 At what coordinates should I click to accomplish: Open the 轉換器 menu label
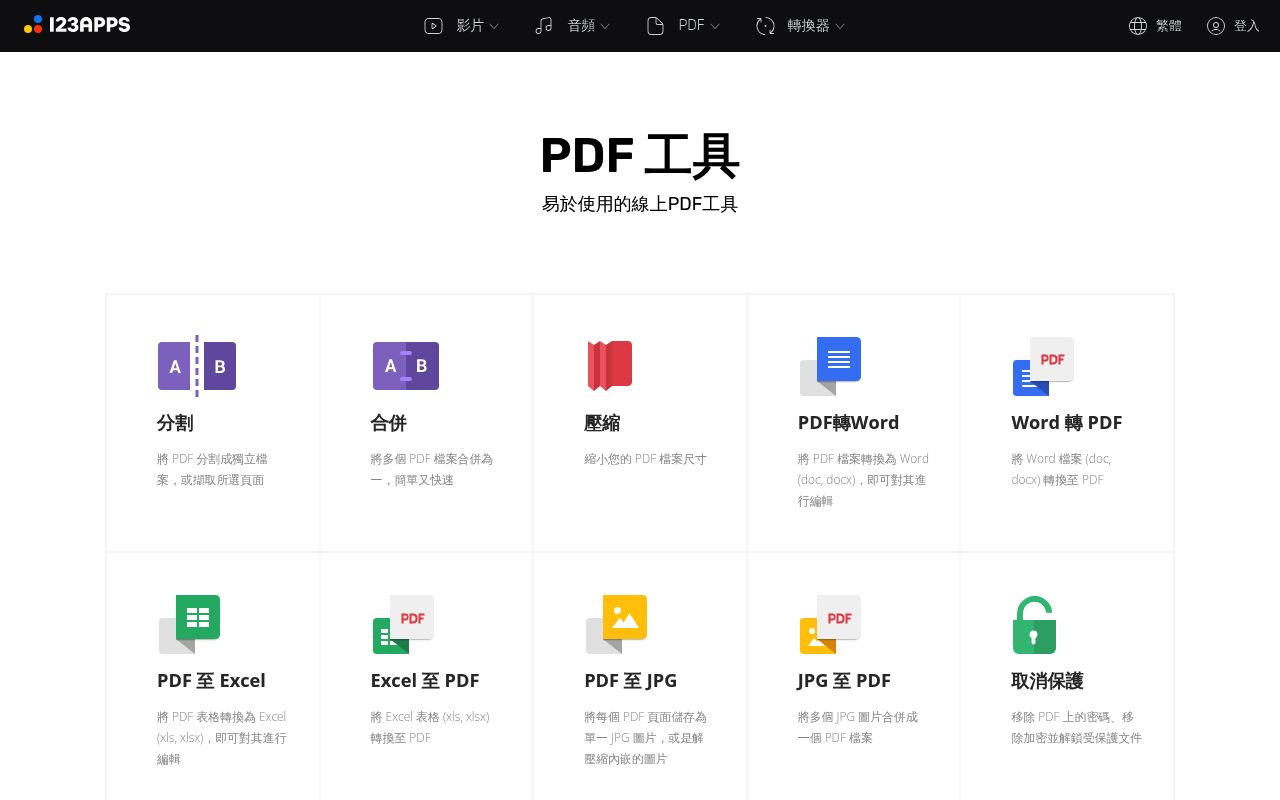pos(808,26)
